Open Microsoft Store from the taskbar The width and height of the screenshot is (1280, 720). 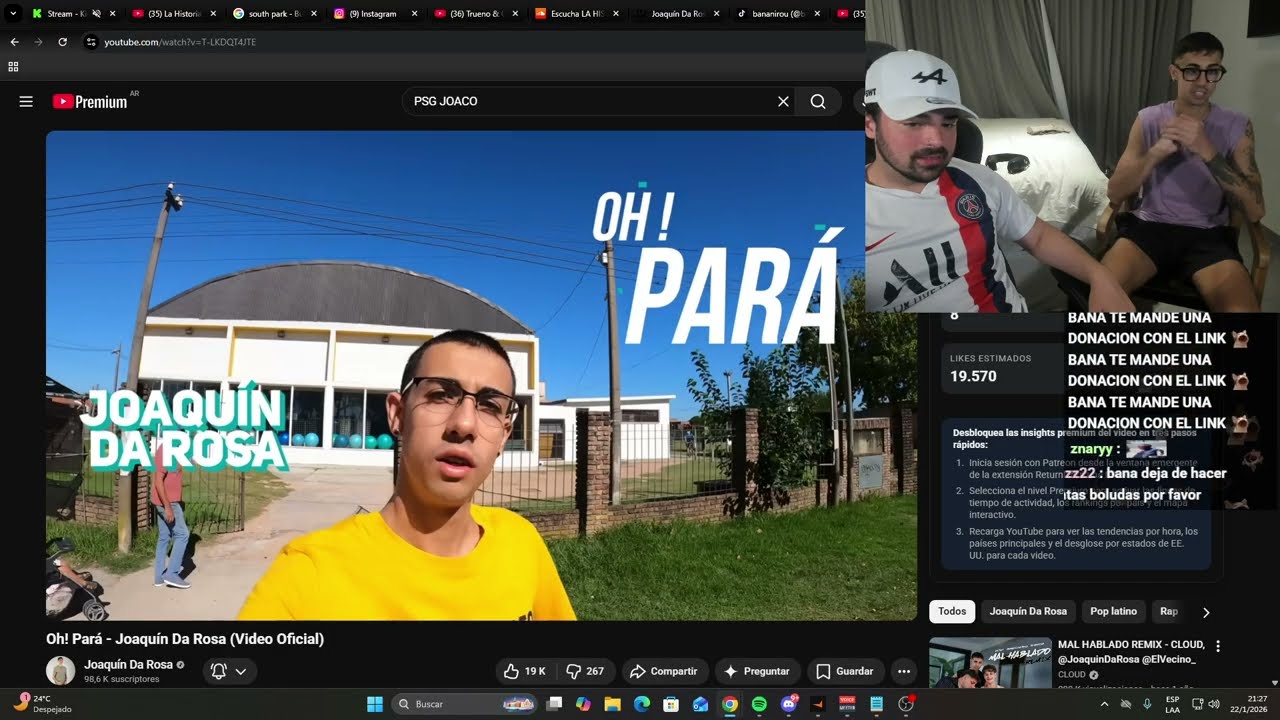tap(671, 704)
